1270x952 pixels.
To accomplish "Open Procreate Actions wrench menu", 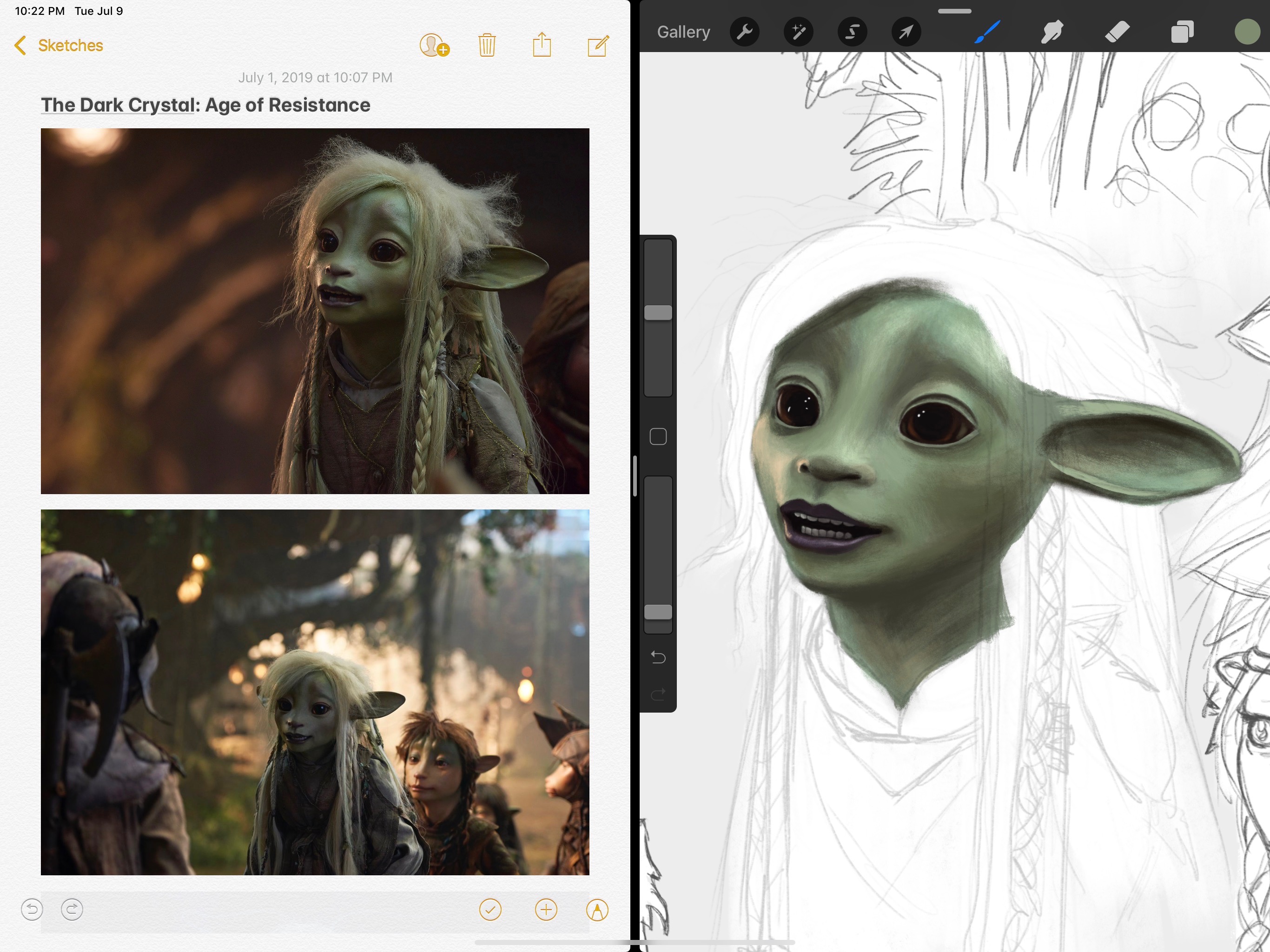I will coord(745,32).
